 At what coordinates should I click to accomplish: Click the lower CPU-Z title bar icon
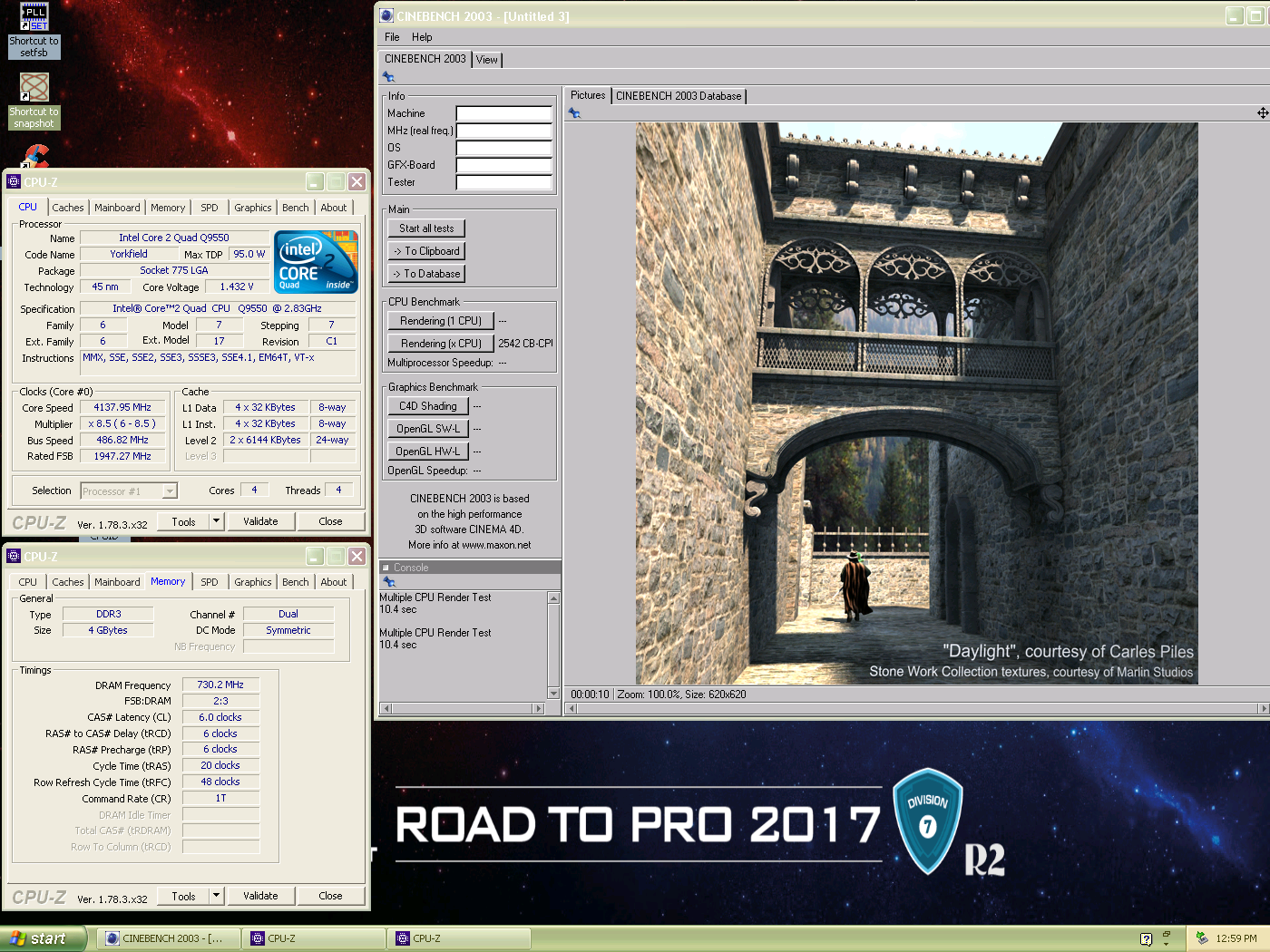(x=14, y=556)
